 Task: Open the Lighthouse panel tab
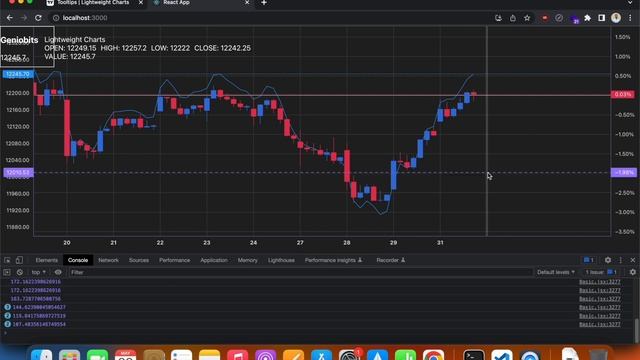click(281, 260)
